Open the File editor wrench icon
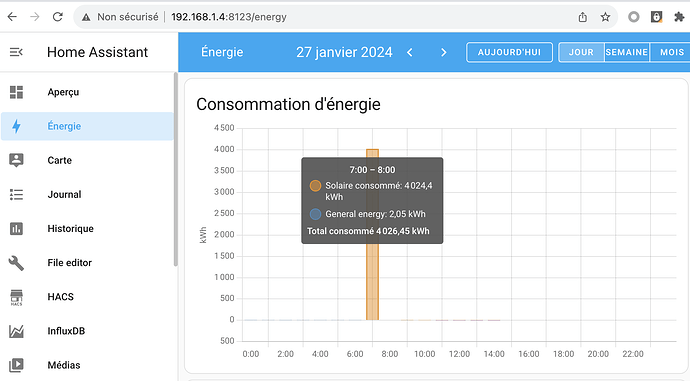690x381 pixels. coord(16,263)
